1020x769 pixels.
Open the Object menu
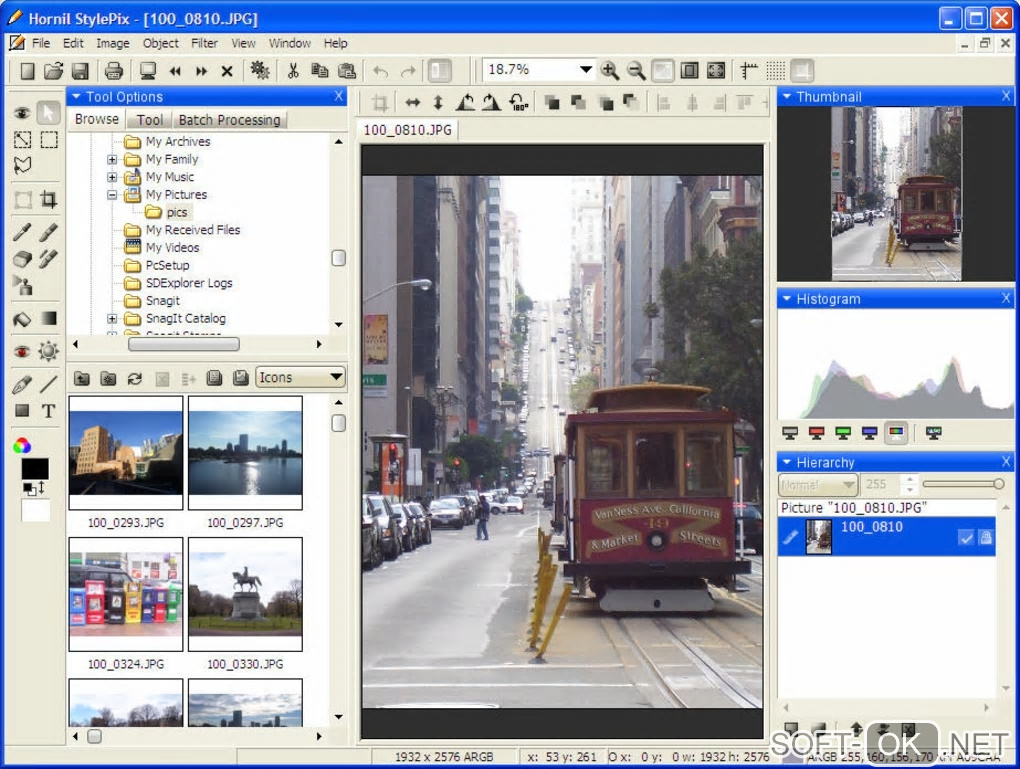161,43
